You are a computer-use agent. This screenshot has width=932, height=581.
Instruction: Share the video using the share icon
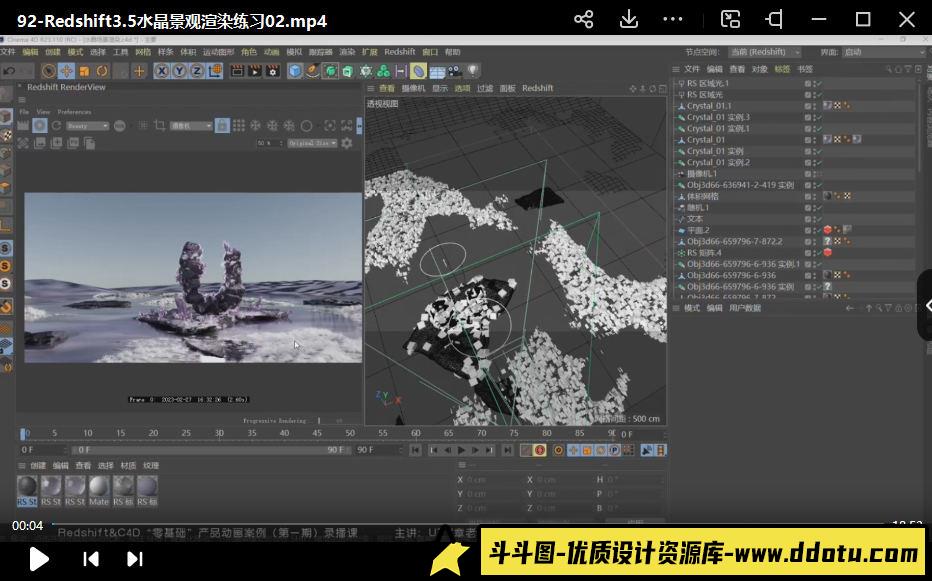click(x=584, y=20)
